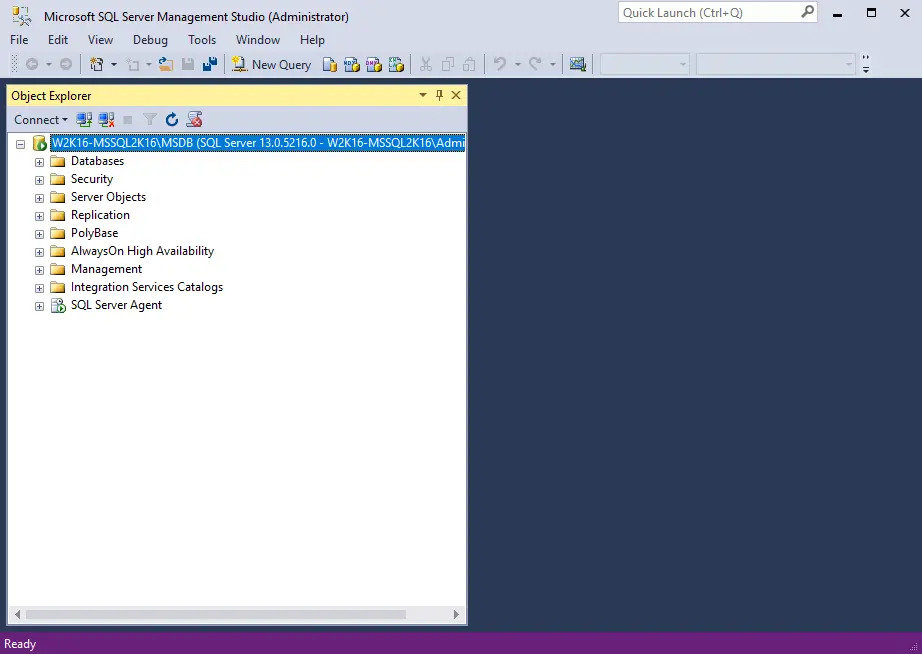Expand SQL Server Agent node

coord(40,306)
